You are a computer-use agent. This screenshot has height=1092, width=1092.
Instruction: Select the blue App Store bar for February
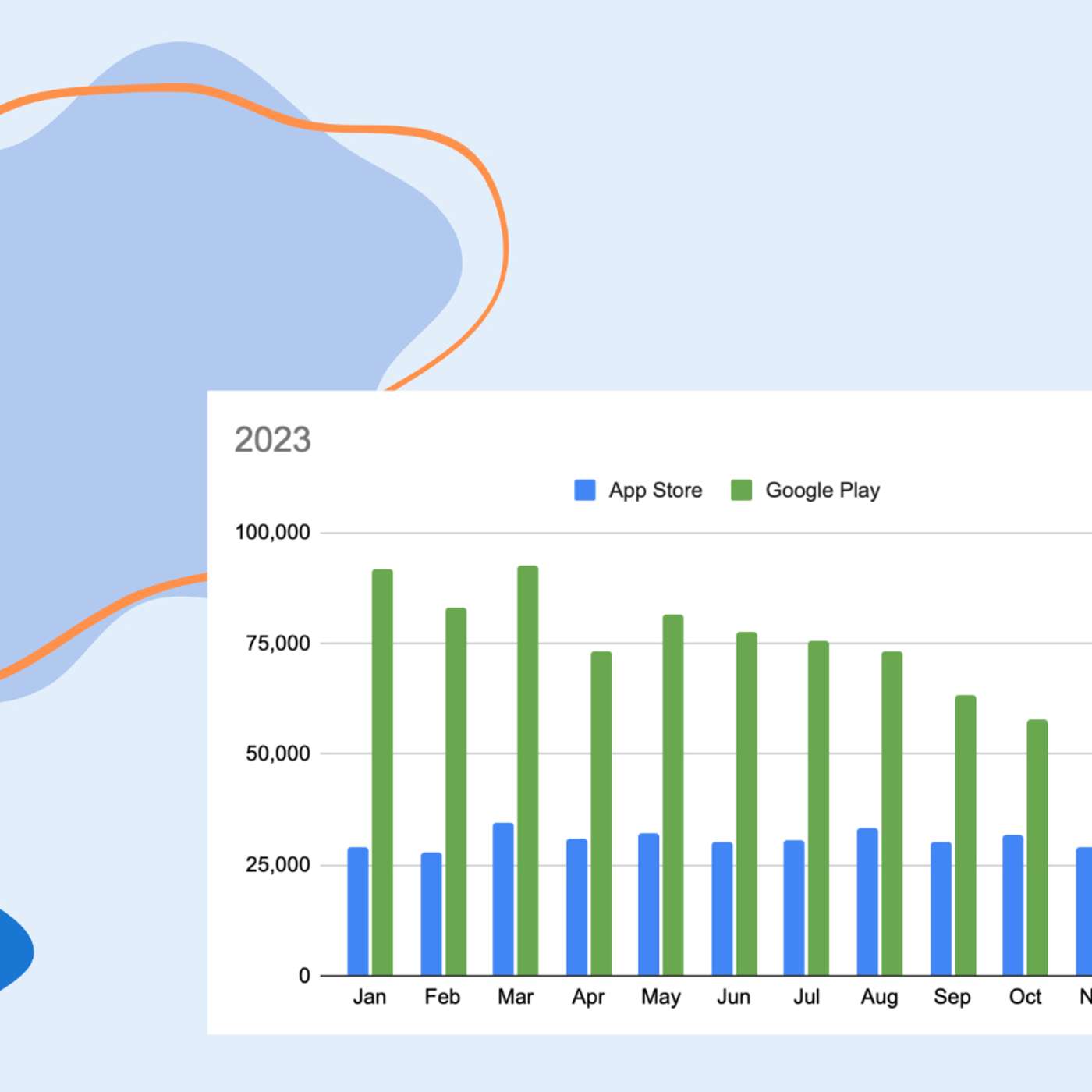pos(431,913)
